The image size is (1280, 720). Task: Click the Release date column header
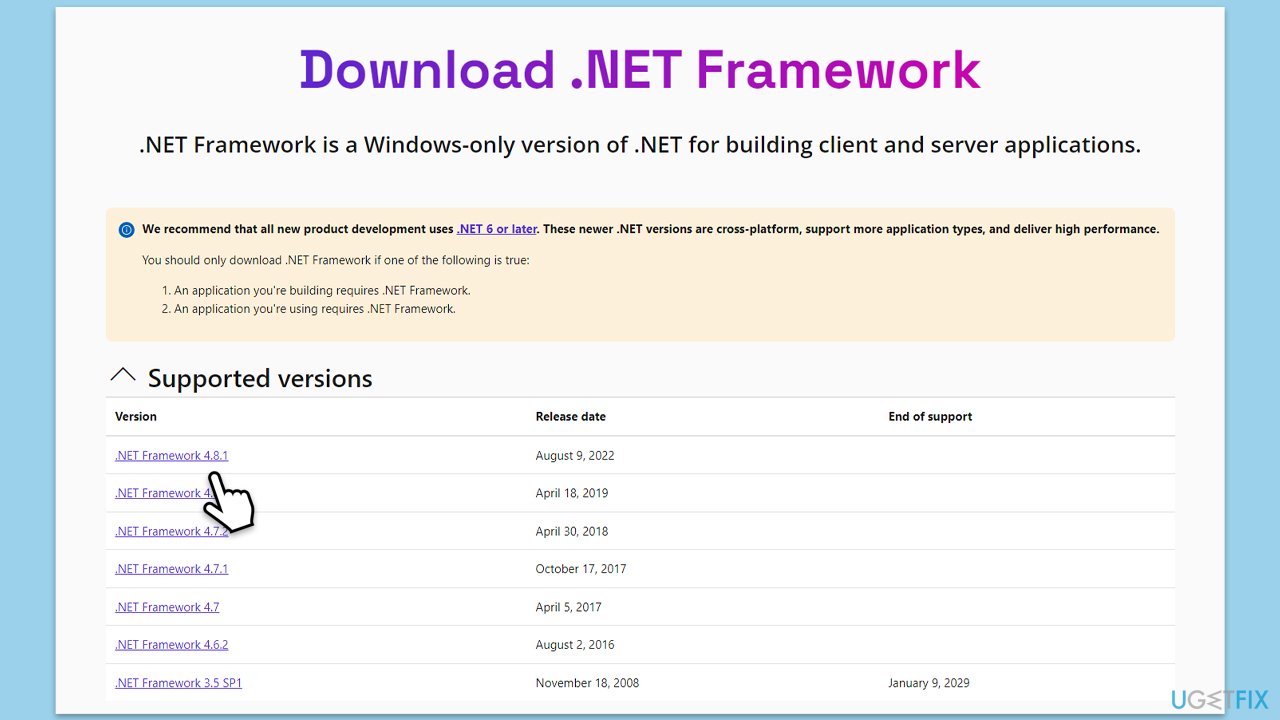coord(570,417)
